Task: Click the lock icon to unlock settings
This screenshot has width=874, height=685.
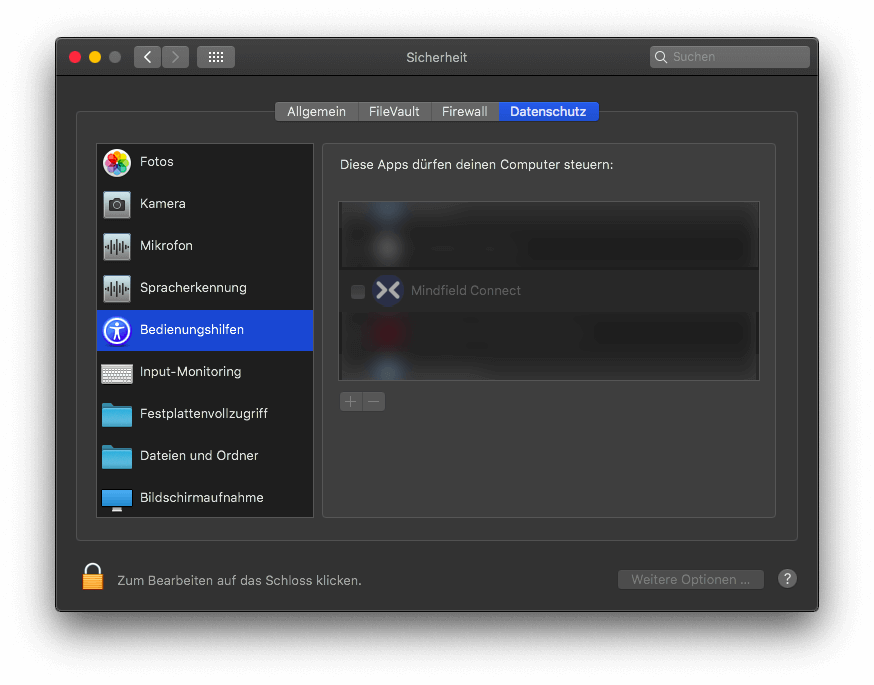Action: [x=92, y=577]
